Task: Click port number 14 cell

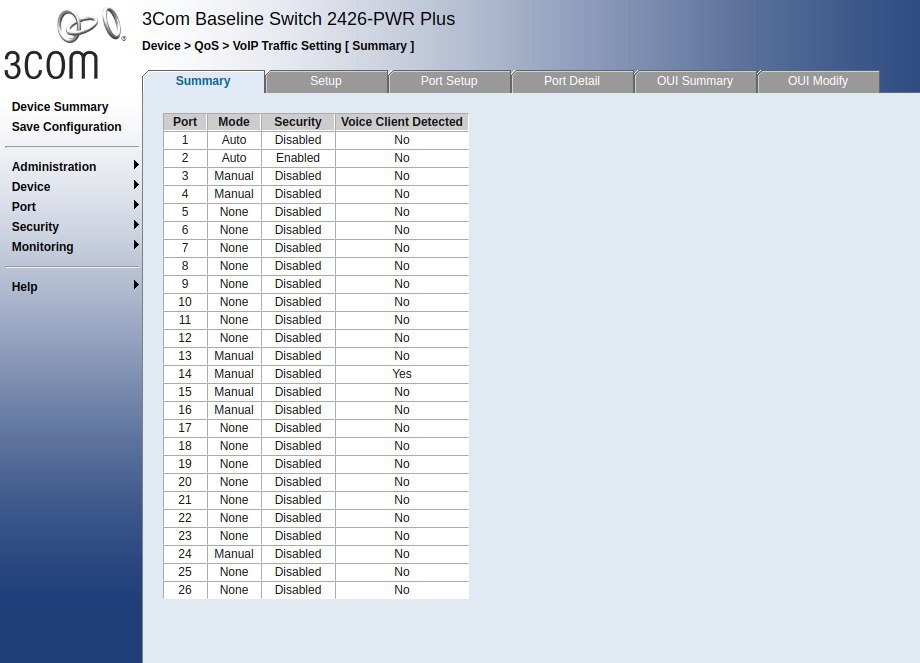Action: [x=185, y=374]
